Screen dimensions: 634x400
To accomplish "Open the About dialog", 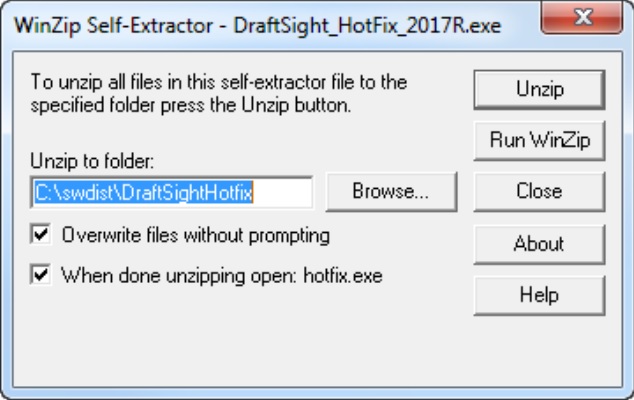I will point(539,244).
